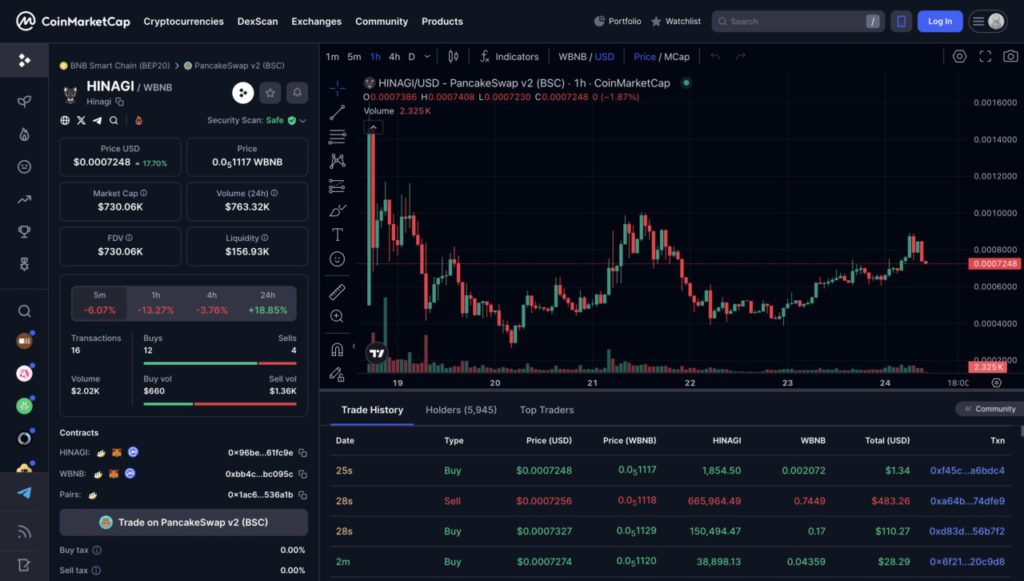Select the 24h stats period segment
Viewport: 1024px width, 581px height.
tap(267, 303)
